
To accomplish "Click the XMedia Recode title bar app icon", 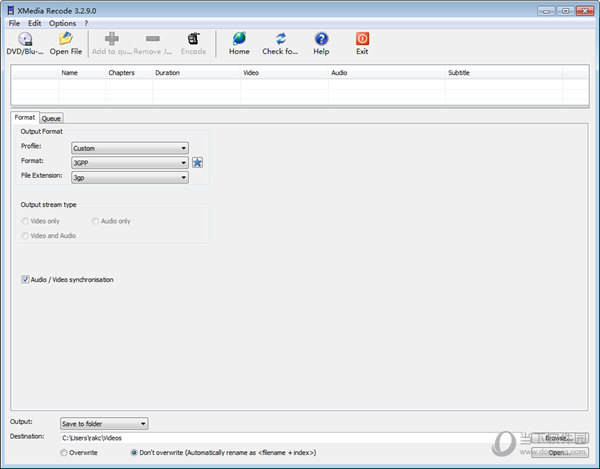I will point(11,10).
